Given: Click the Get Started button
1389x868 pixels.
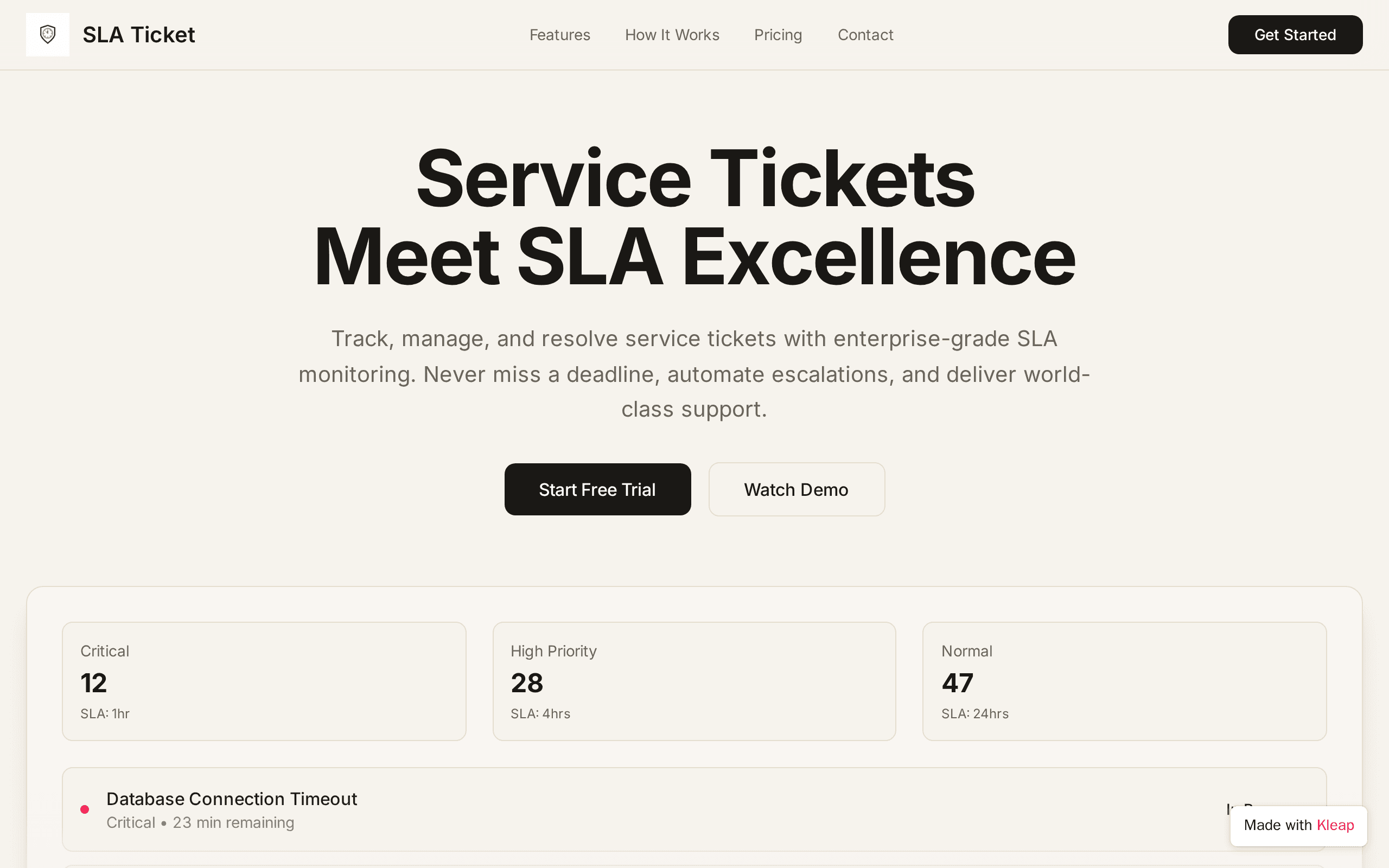Looking at the screenshot, I should [1295, 35].
